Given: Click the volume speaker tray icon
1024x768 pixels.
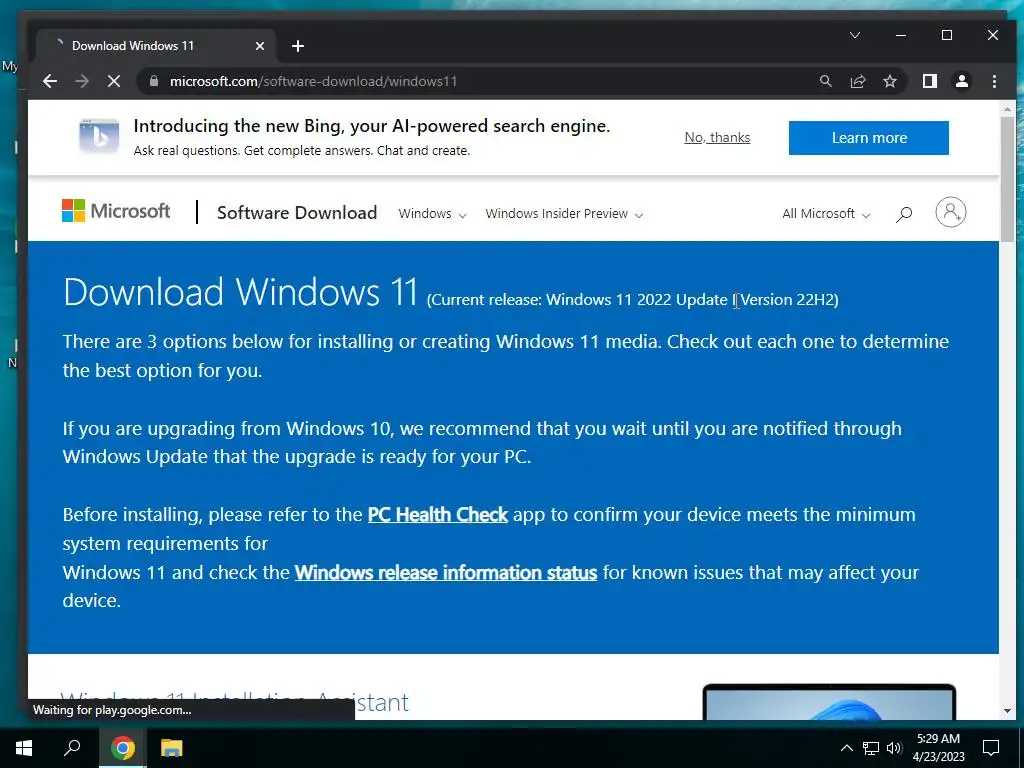Looking at the screenshot, I should (x=894, y=748).
